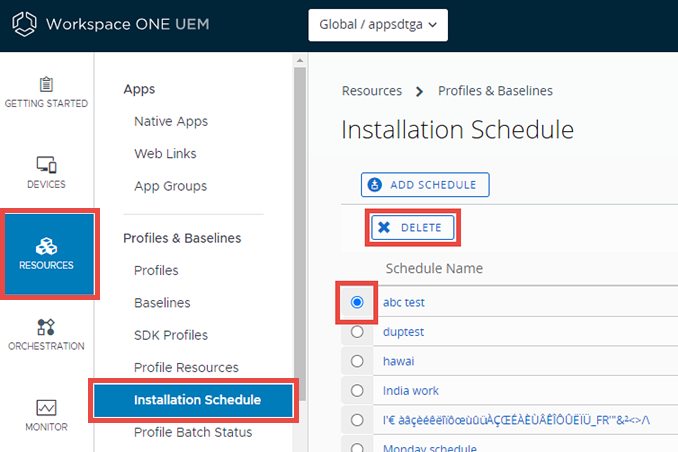This screenshot has height=452, width=678.
Task: Open SDK Profiles menu item
Action: pos(171,335)
